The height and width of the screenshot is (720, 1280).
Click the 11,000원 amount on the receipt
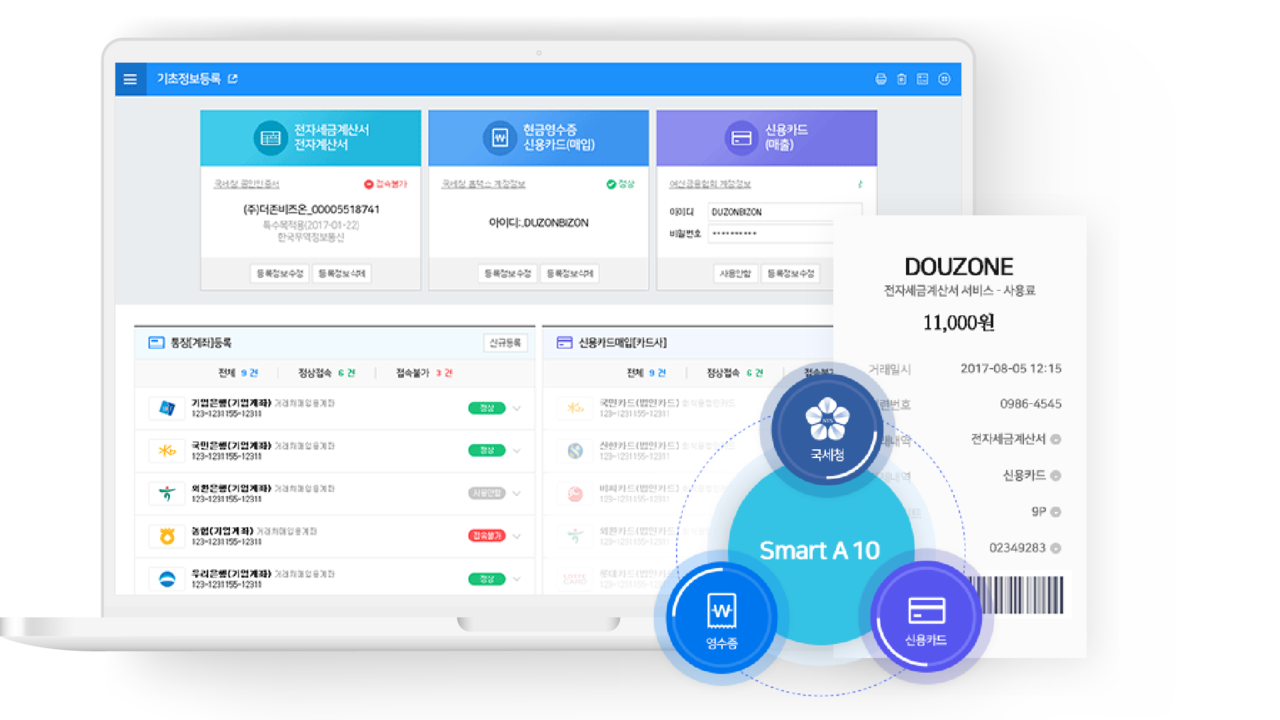click(x=958, y=322)
